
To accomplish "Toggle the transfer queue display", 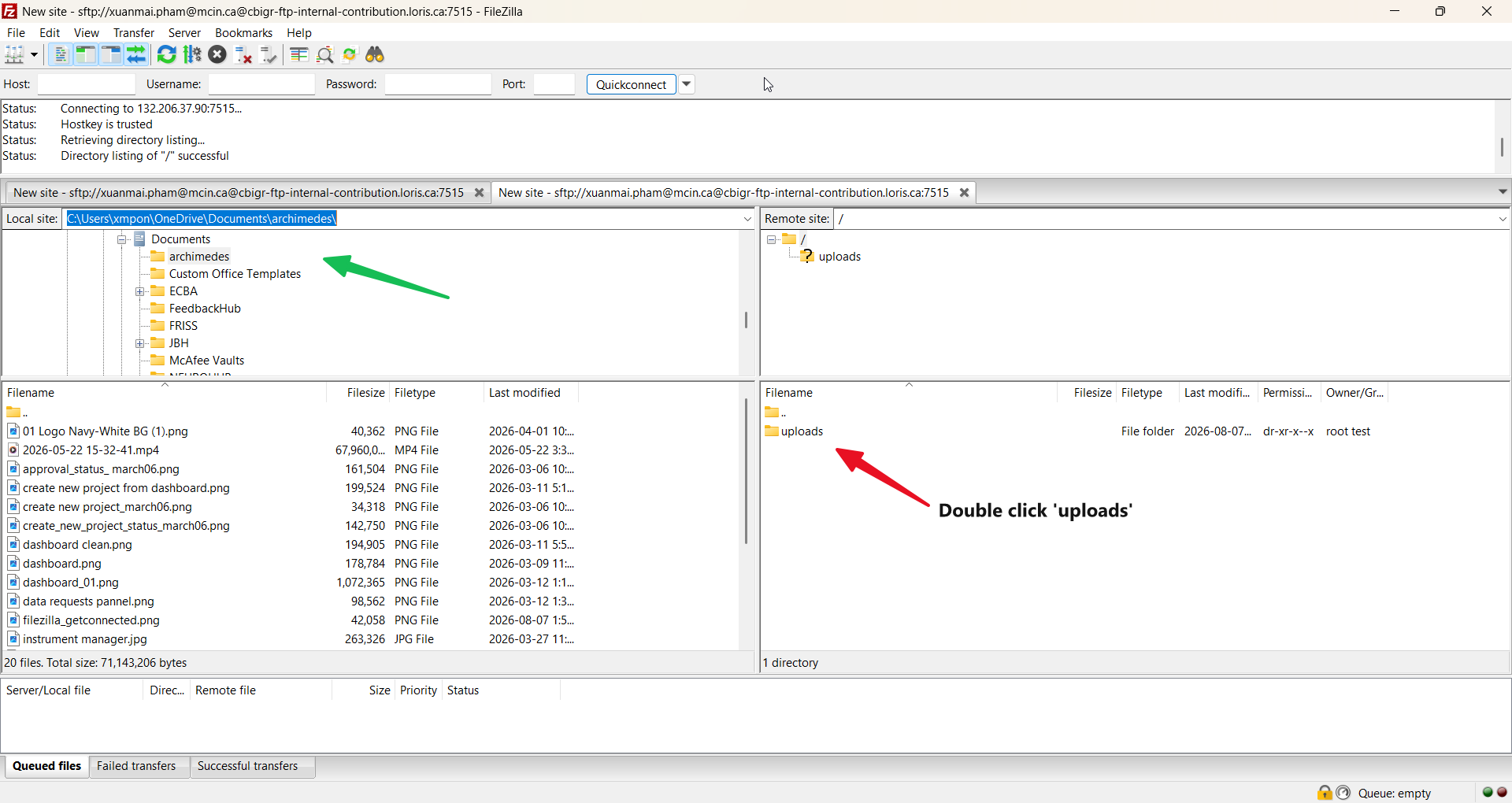I will point(136,54).
